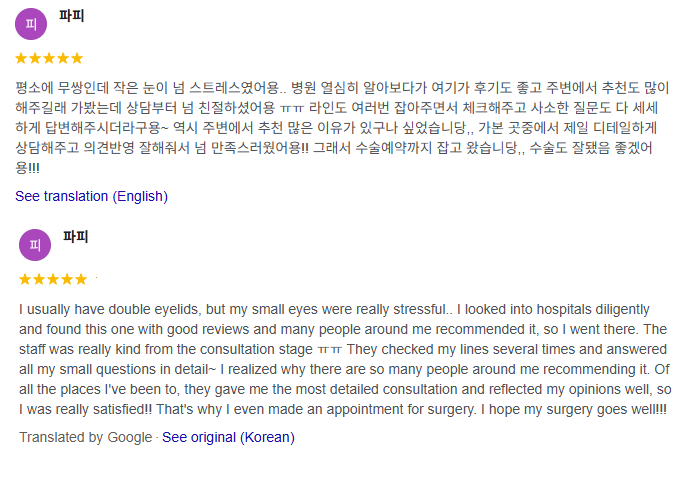Open reviewer 파피's profile from the translated review
Viewport: 687px width, 489px height.
[x=76, y=237]
